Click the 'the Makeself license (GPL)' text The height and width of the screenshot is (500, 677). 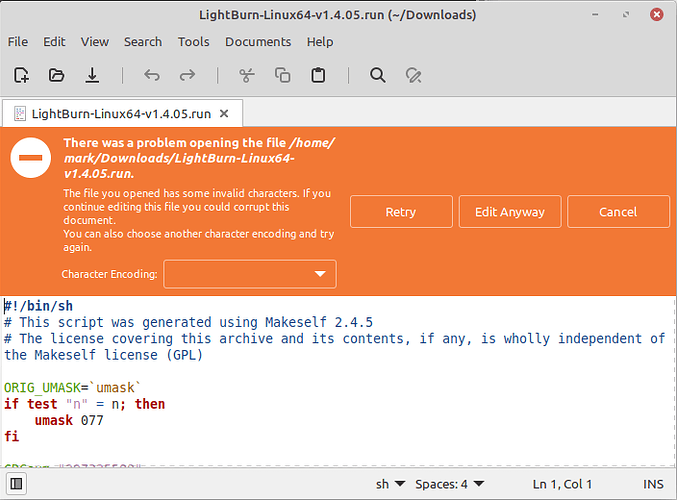(x=103, y=355)
